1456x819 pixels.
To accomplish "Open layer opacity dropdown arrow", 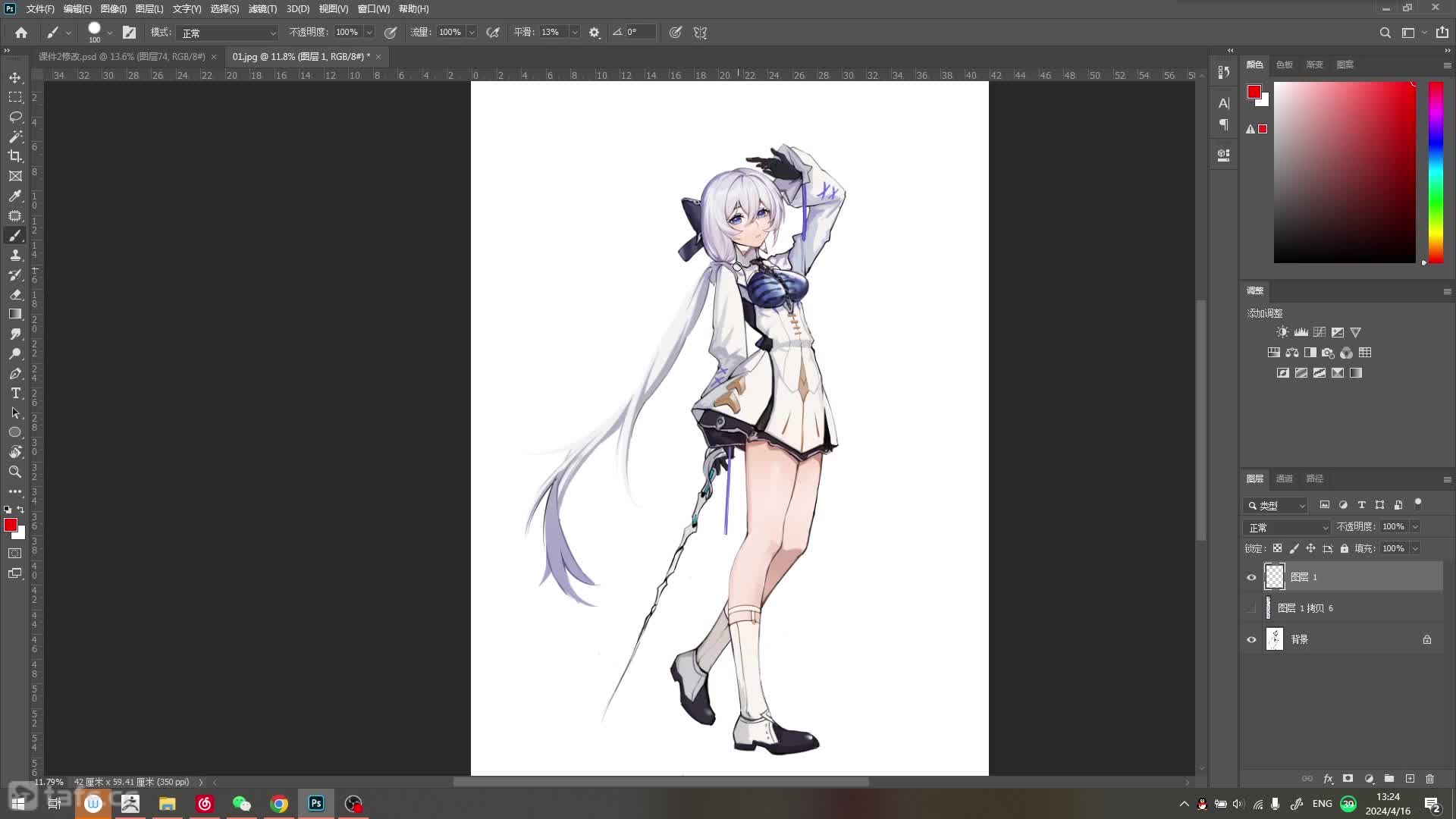I will 1415,526.
